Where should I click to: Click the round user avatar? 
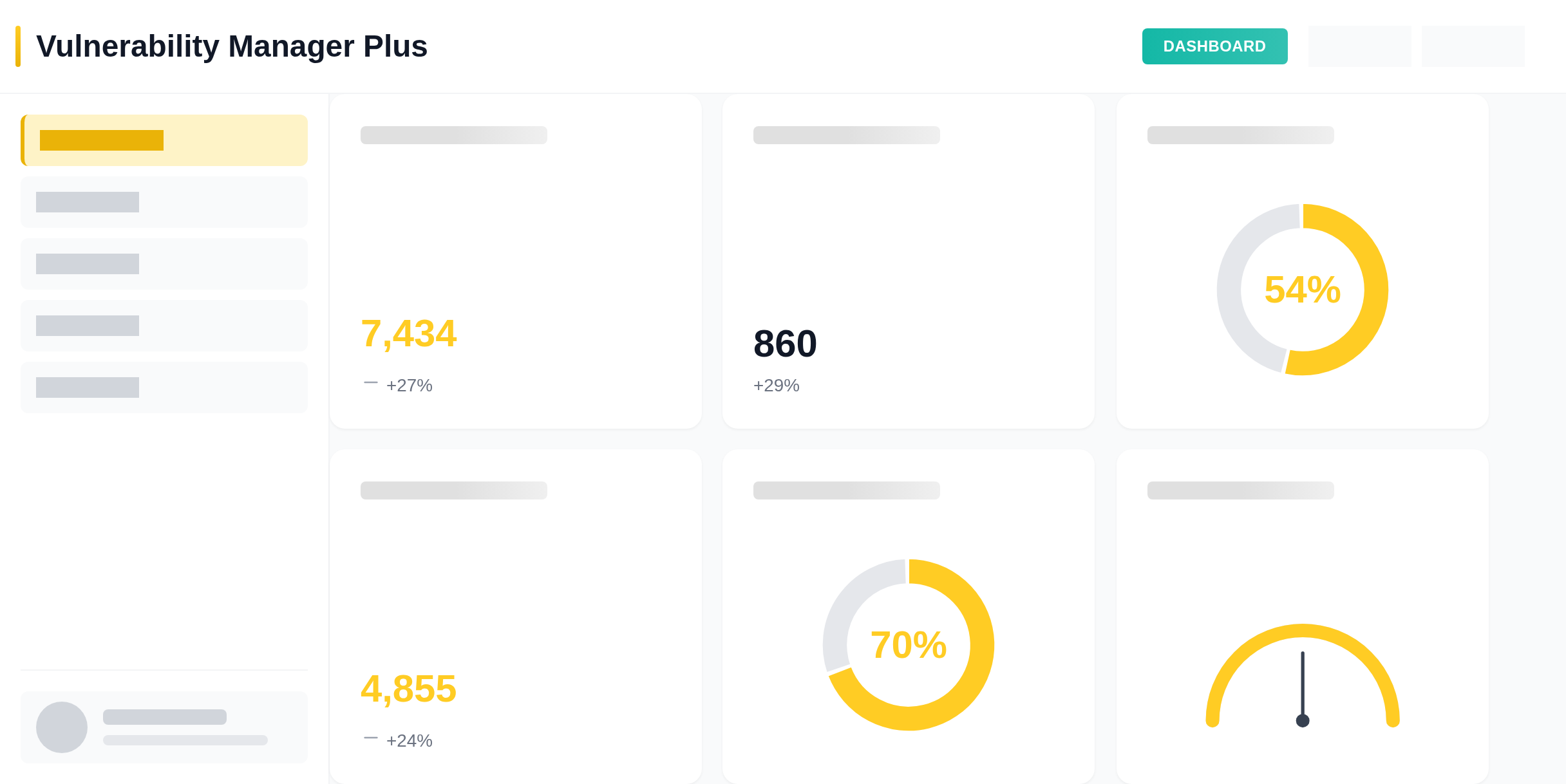pos(62,727)
